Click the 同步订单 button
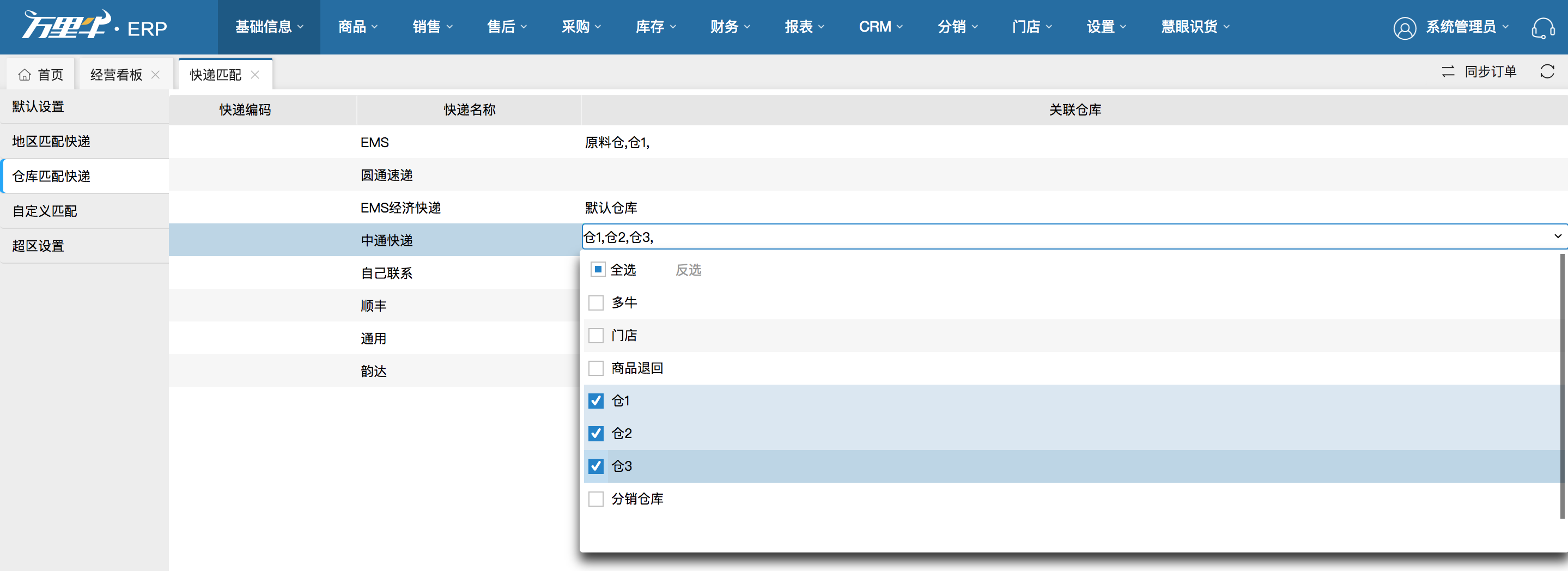 (1479, 72)
